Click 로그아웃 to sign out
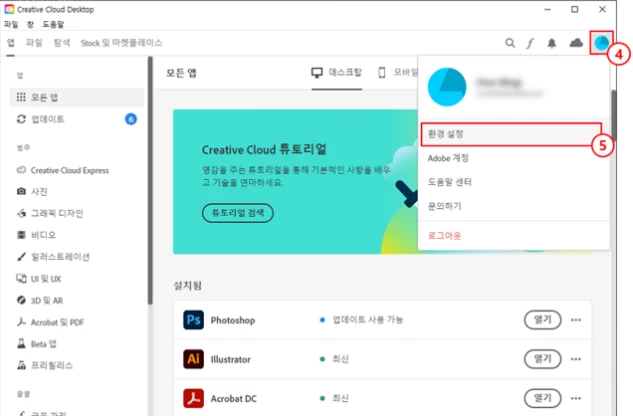 coord(444,235)
